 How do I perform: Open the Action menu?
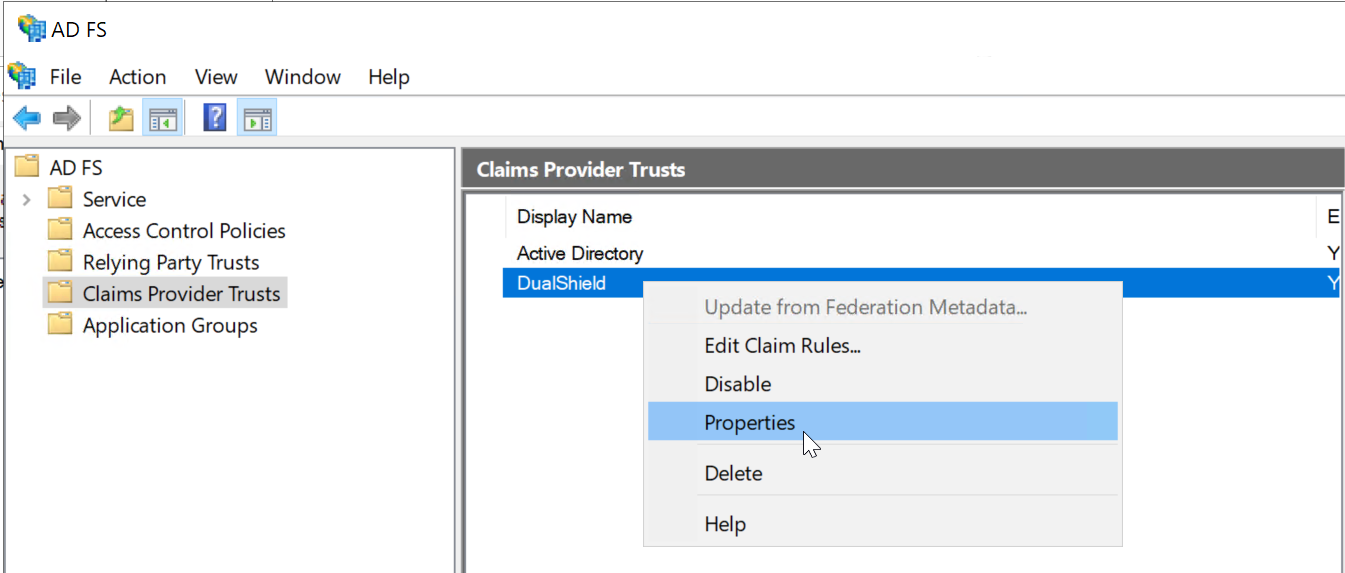pos(138,77)
